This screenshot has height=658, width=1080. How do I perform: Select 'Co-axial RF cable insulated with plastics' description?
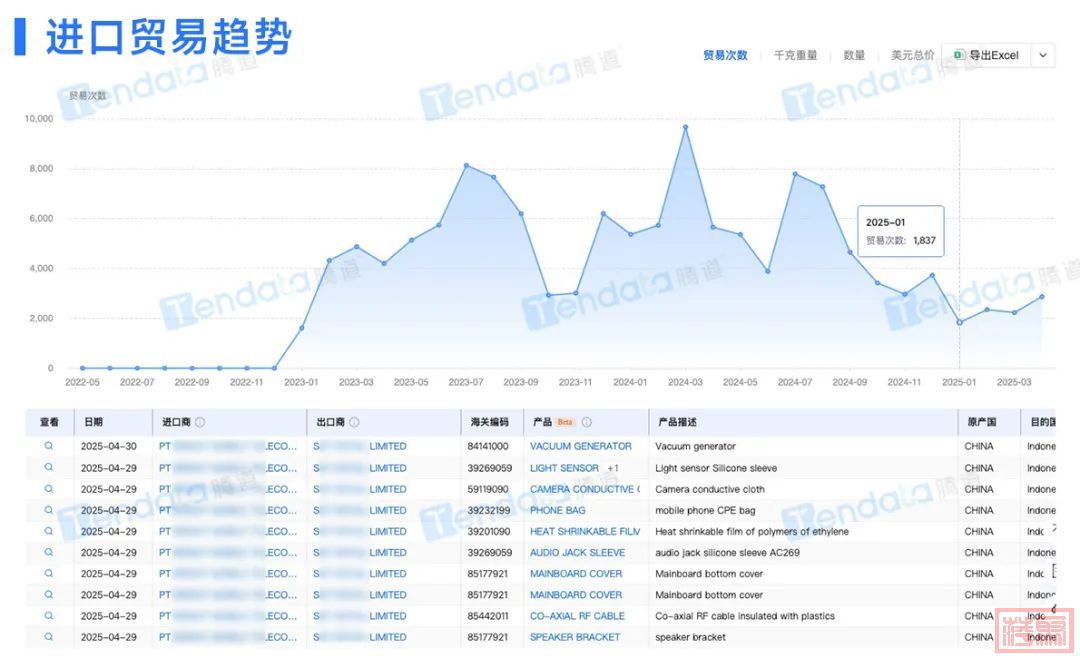(x=745, y=616)
